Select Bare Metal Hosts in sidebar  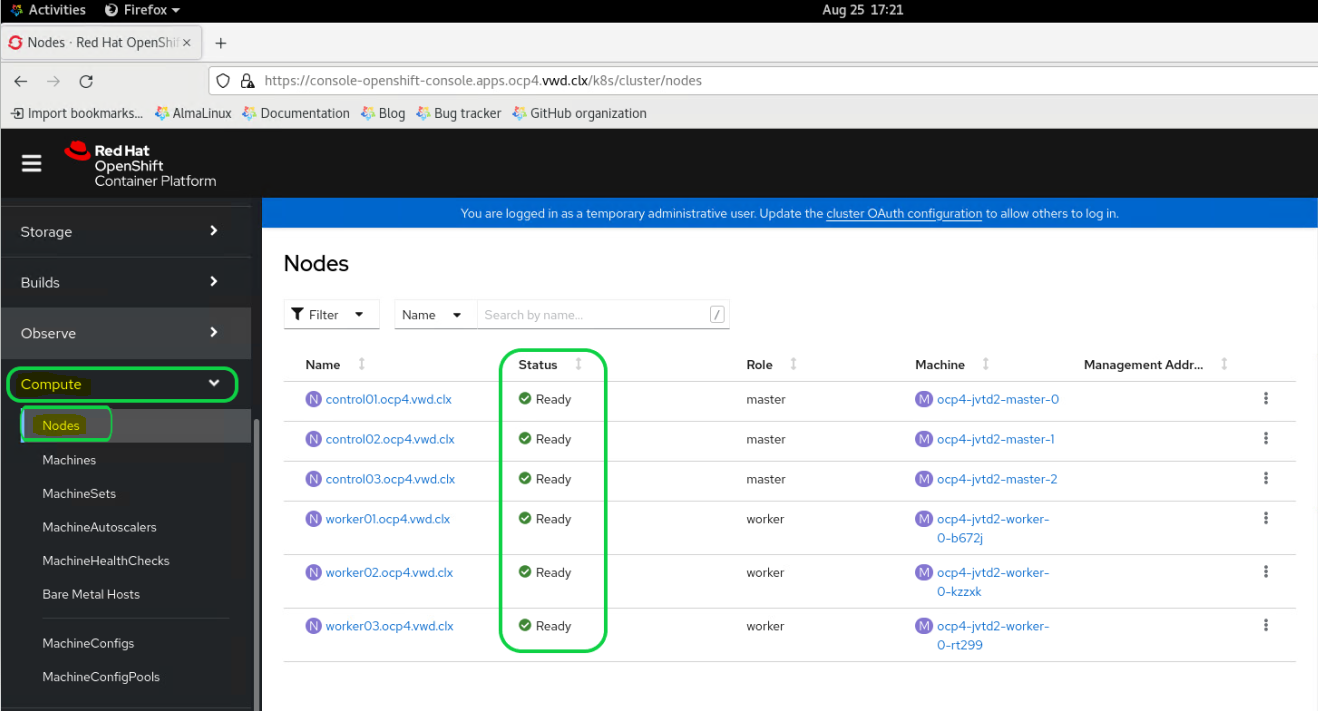(91, 594)
